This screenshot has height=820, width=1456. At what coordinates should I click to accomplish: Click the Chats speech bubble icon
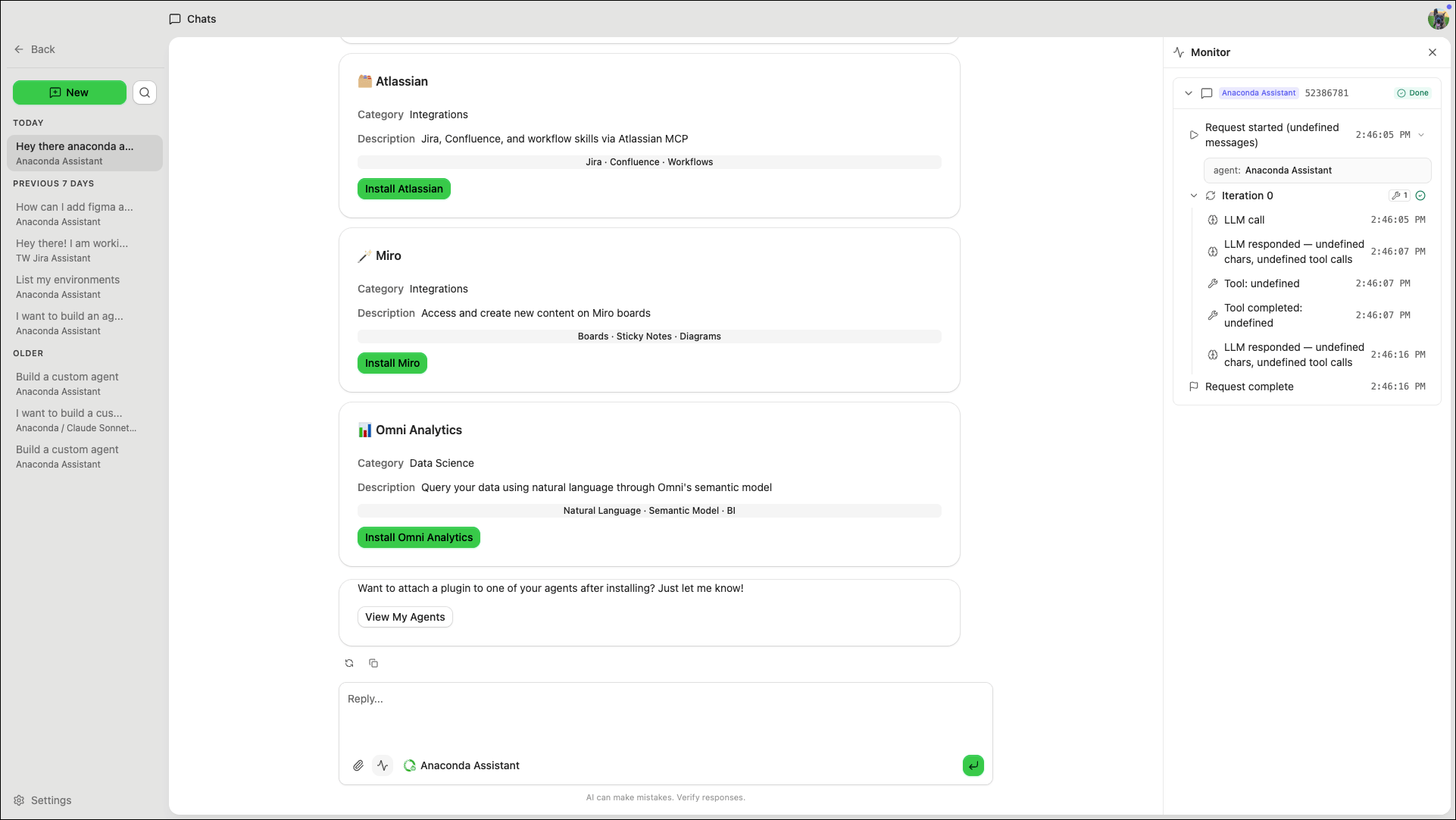[x=175, y=19]
